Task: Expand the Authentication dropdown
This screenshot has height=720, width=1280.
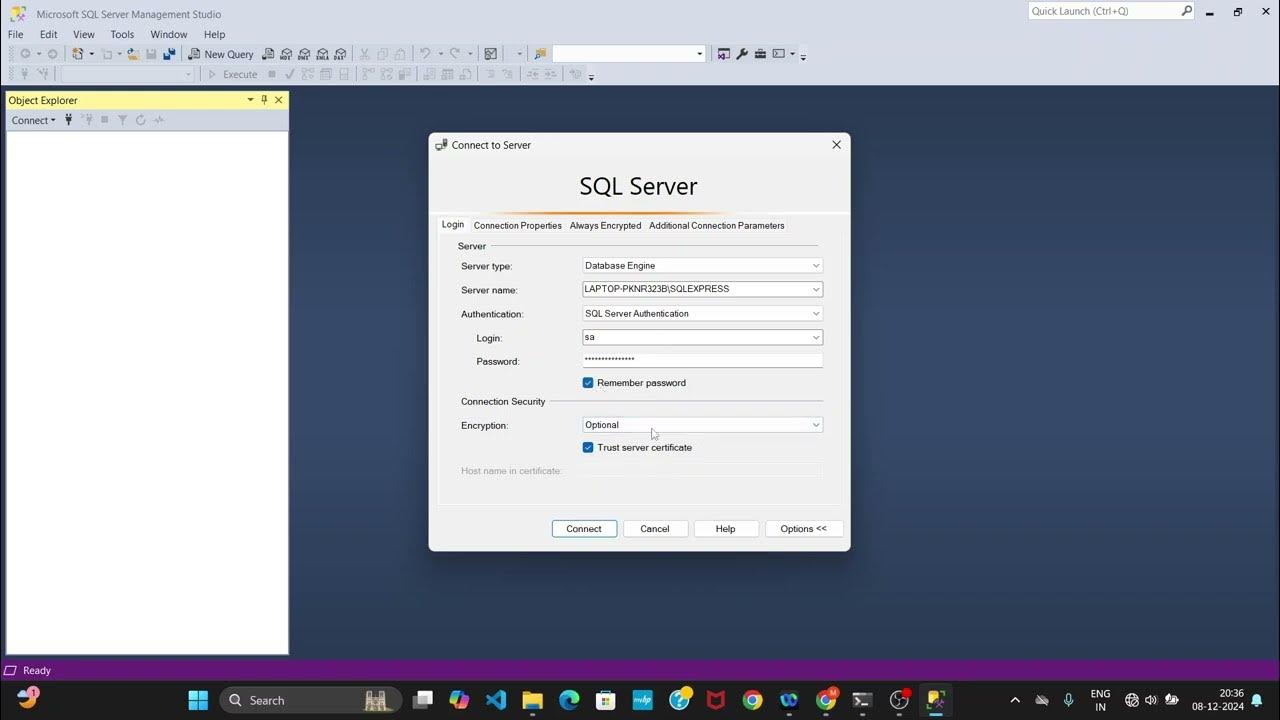Action: click(816, 314)
